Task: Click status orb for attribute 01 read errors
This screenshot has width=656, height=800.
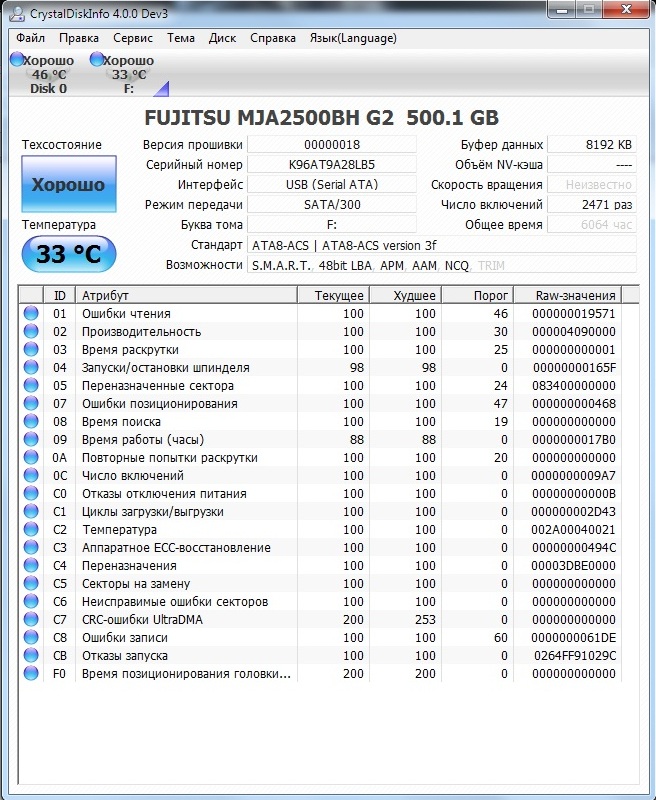Action: point(31,314)
